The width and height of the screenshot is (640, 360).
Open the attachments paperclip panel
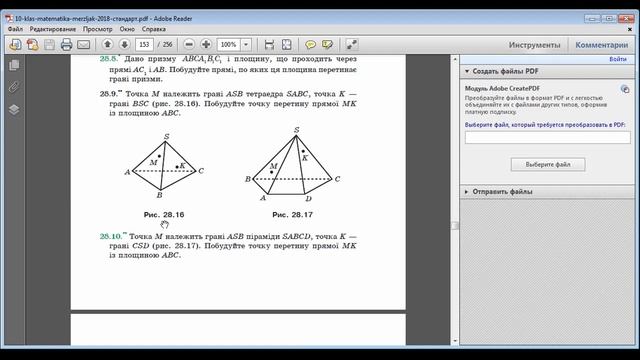pyautogui.click(x=14, y=87)
